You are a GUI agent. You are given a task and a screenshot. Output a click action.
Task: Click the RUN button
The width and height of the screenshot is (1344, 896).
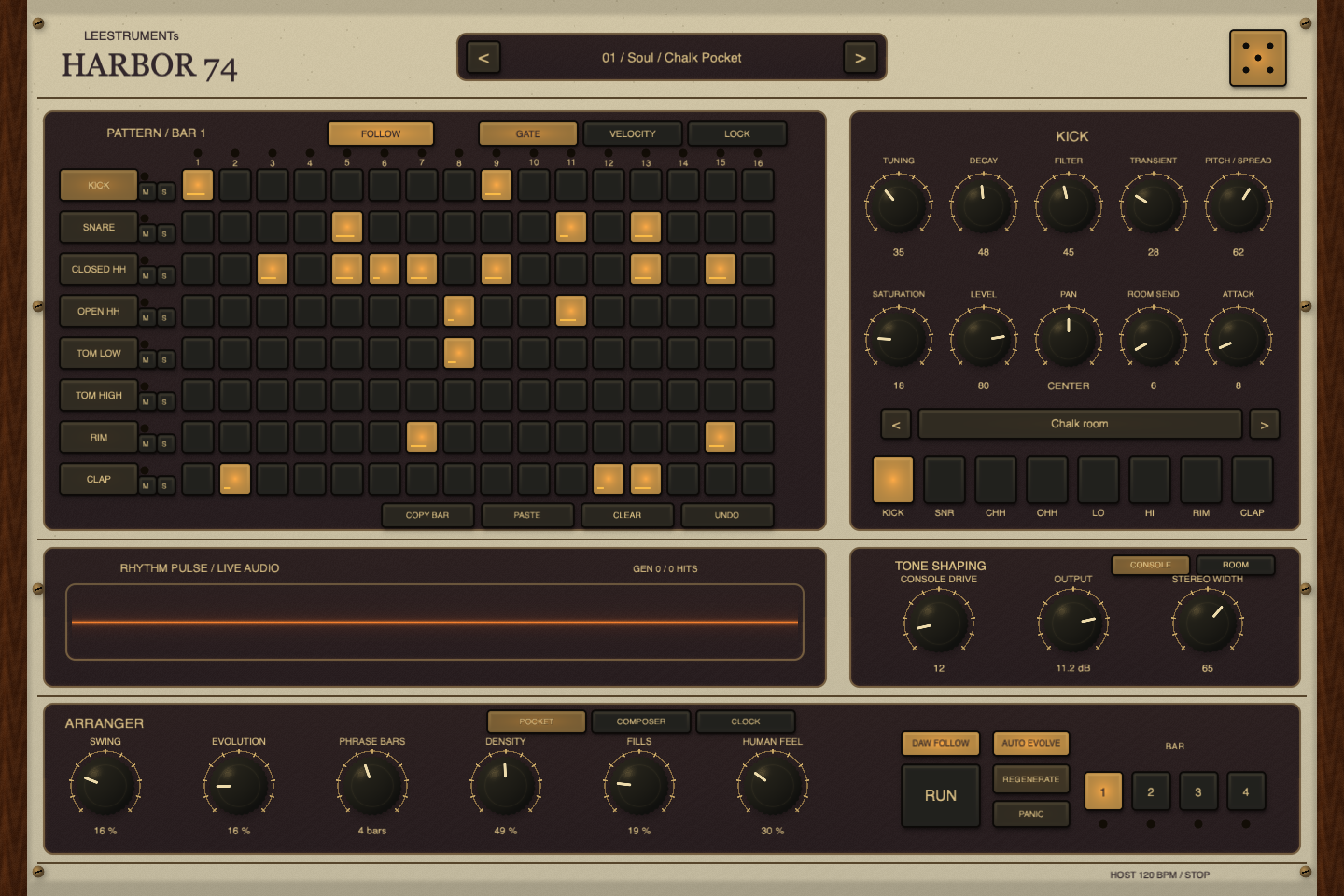pyautogui.click(x=941, y=795)
